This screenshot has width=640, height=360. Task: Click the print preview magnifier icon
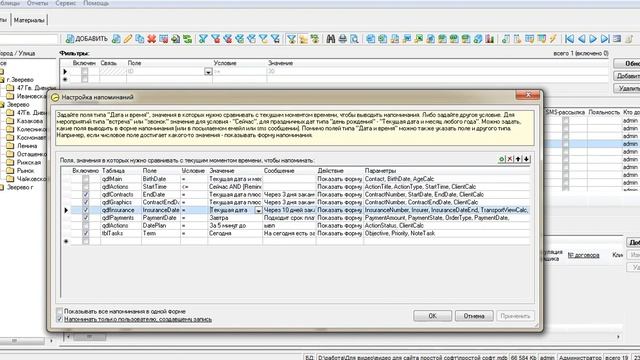354,39
